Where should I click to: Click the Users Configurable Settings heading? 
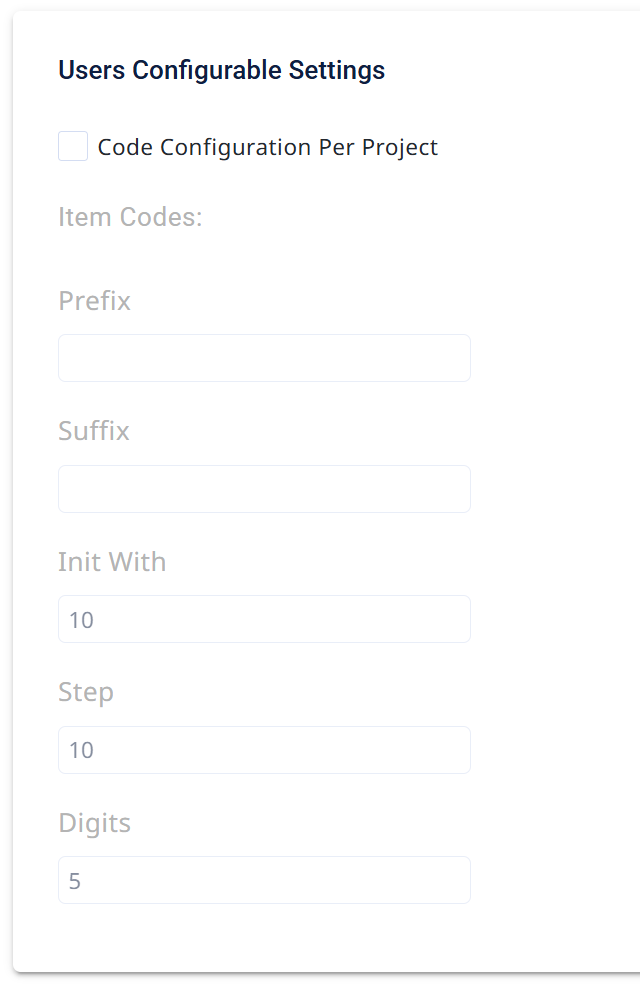tap(222, 70)
